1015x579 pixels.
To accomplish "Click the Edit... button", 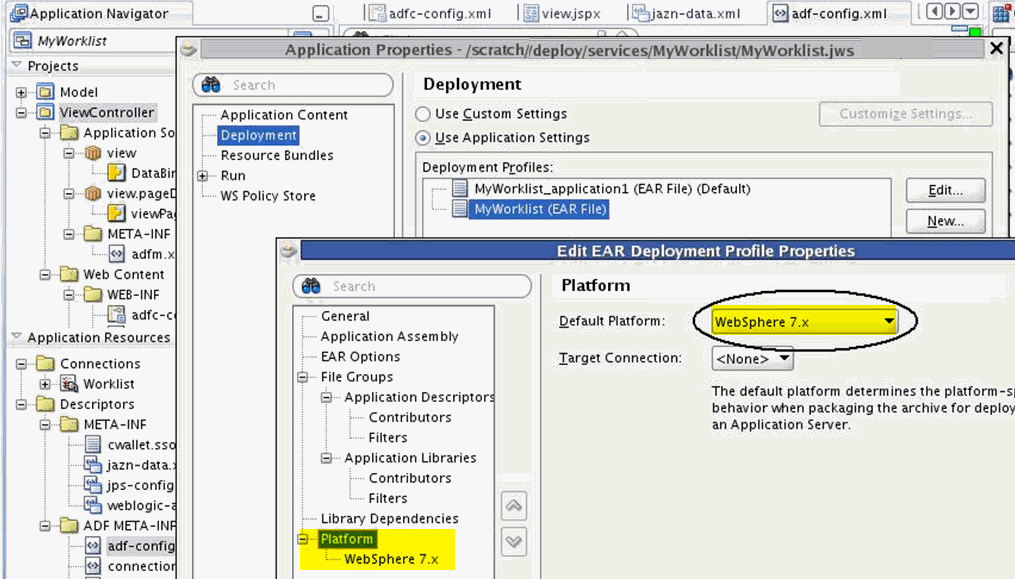I will pyautogui.click(x=946, y=190).
